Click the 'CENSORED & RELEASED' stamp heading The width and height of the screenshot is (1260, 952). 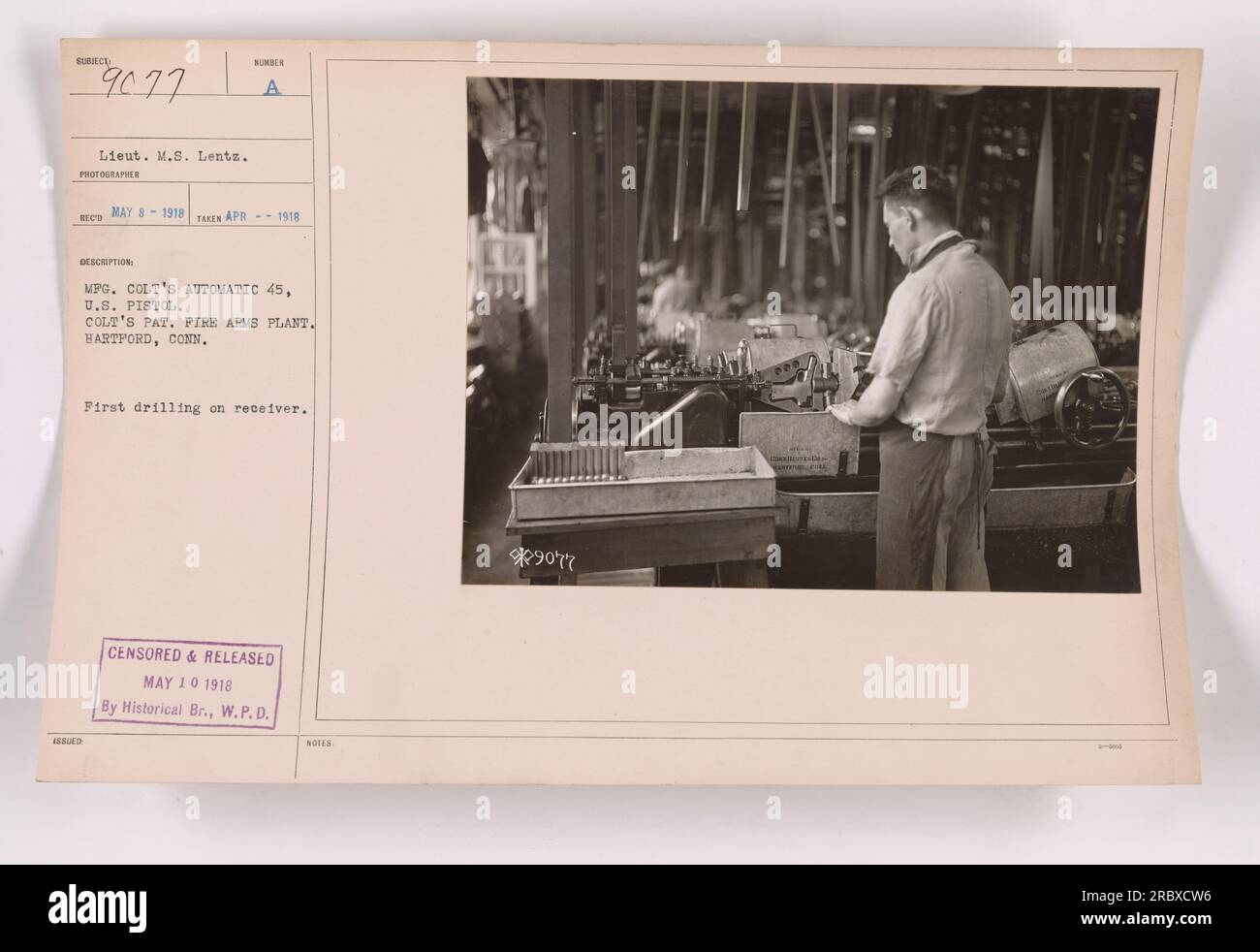click(192, 658)
